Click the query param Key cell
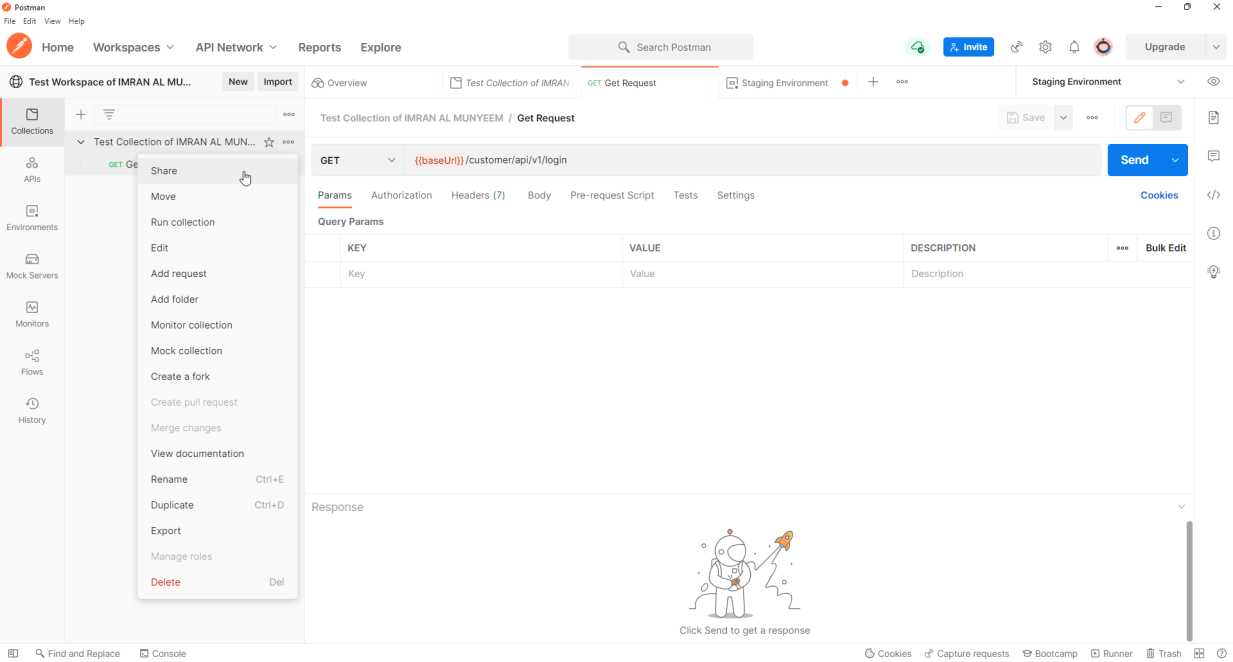This screenshot has width=1233, height=662. tap(481, 274)
